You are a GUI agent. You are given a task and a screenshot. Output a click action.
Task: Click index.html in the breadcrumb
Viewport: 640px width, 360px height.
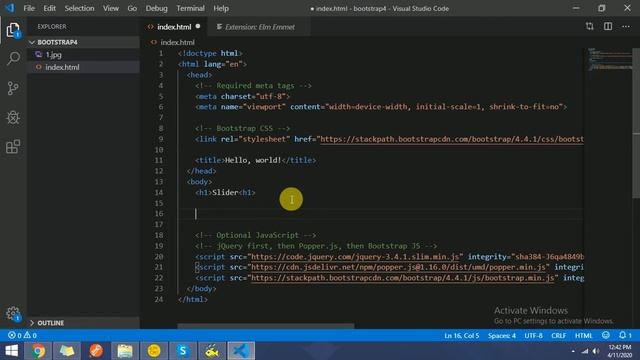pos(177,42)
